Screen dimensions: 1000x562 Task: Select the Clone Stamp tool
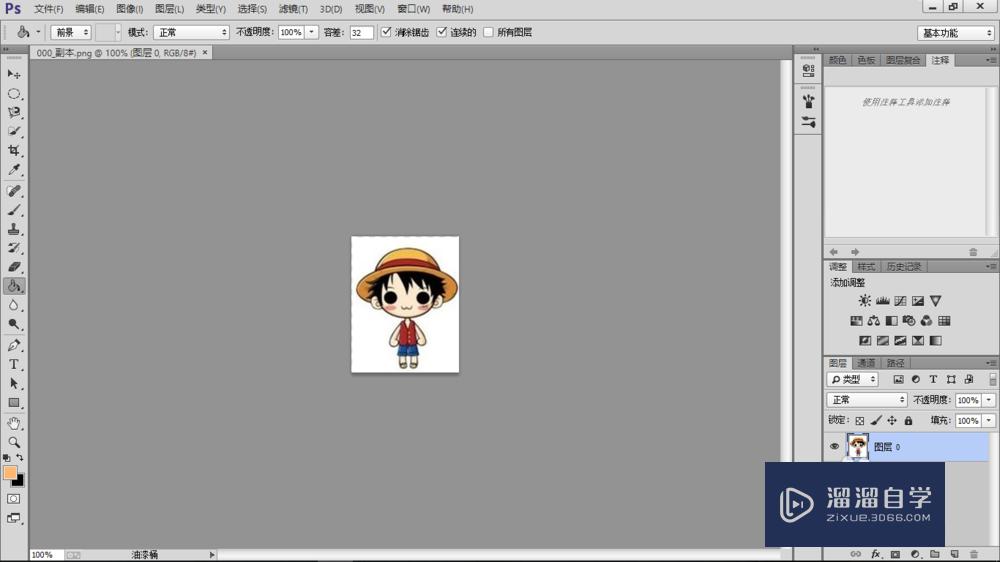(13, 229)
